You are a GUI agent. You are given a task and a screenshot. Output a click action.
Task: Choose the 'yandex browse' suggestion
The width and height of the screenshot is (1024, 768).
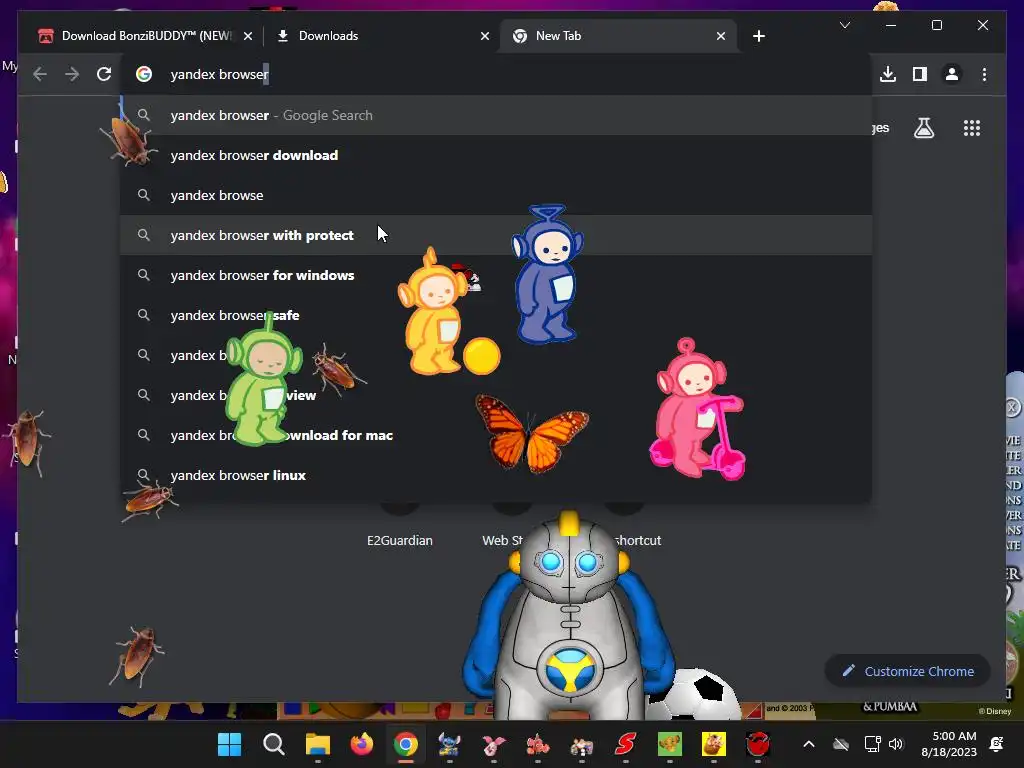[496, 195]
